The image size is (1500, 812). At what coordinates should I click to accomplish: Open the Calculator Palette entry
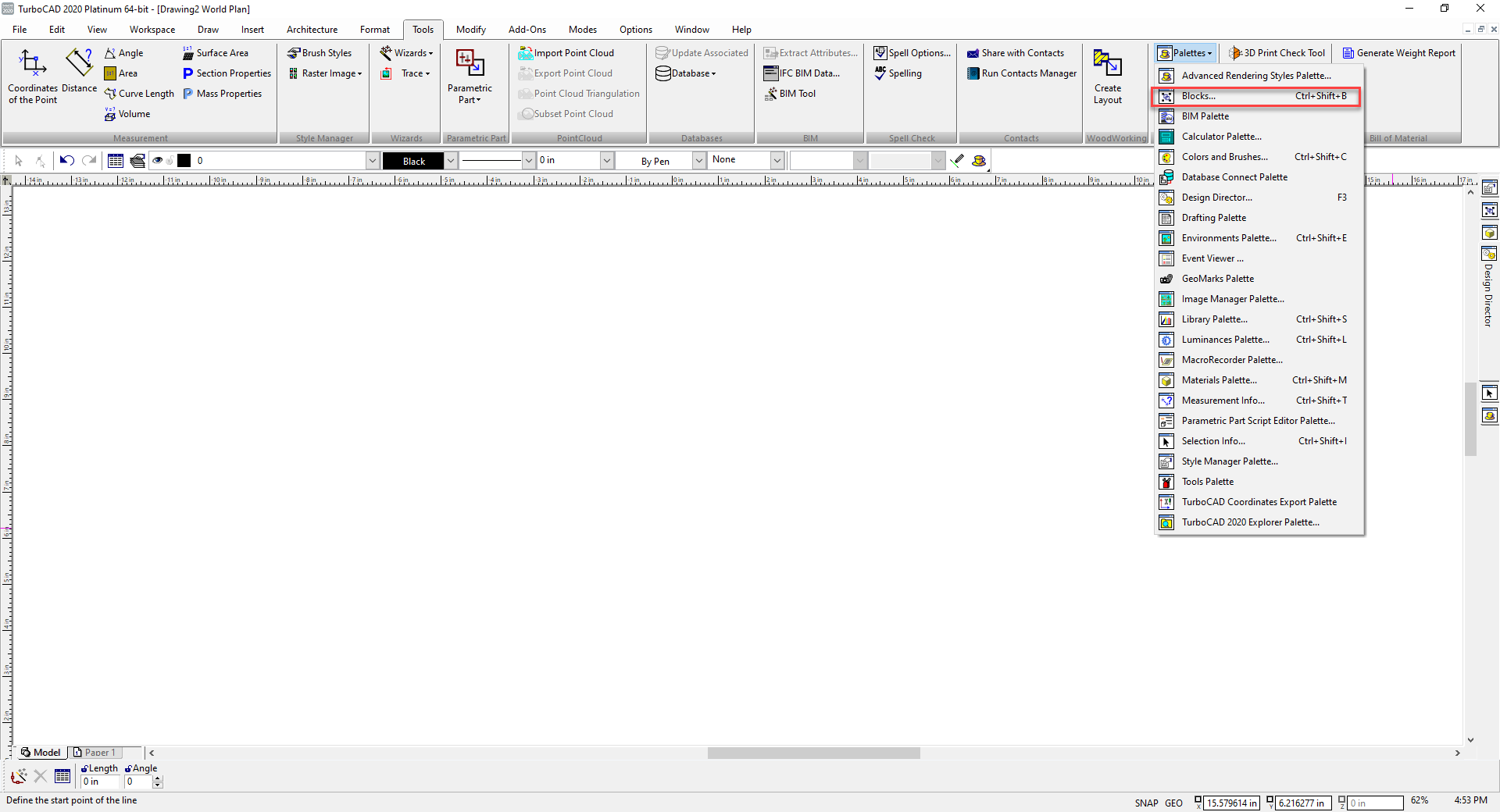1259,137
